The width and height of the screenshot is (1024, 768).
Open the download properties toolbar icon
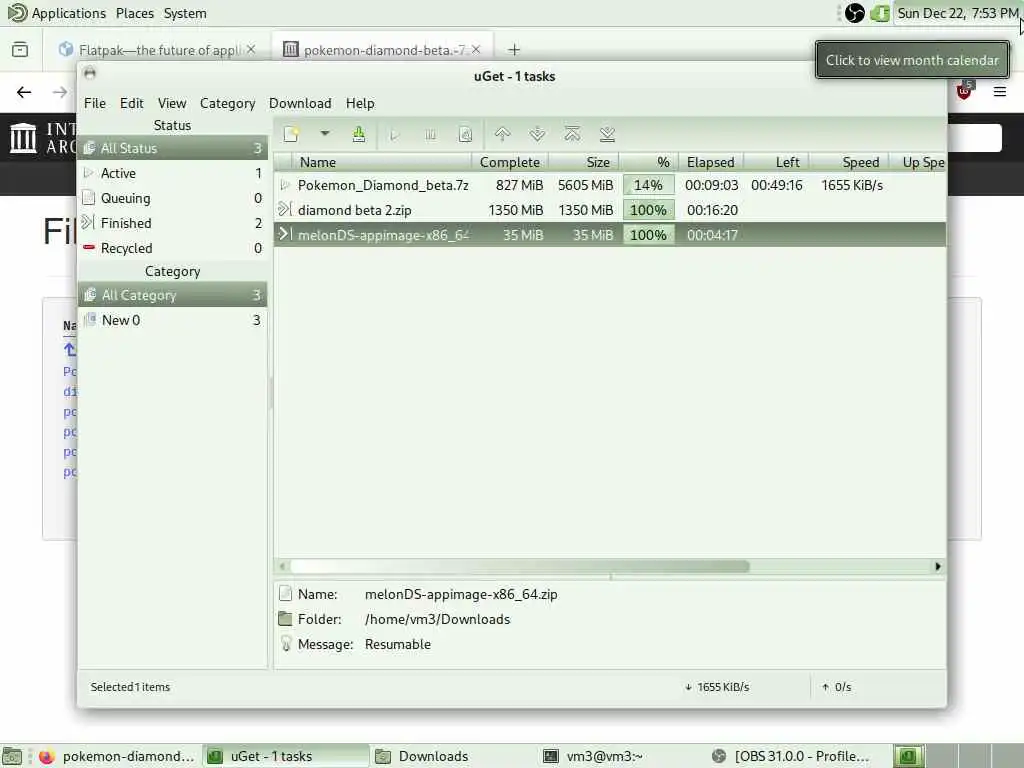coord(465,135)
